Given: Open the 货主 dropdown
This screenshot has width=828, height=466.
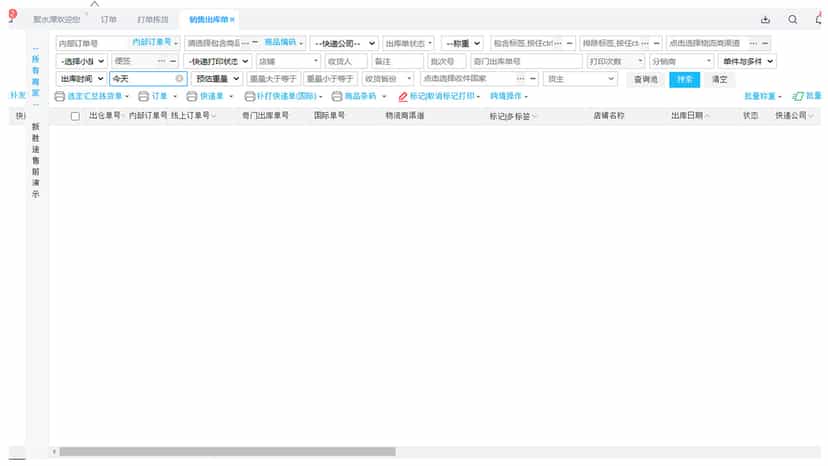Looking at the screenshot, I should 580,79.
